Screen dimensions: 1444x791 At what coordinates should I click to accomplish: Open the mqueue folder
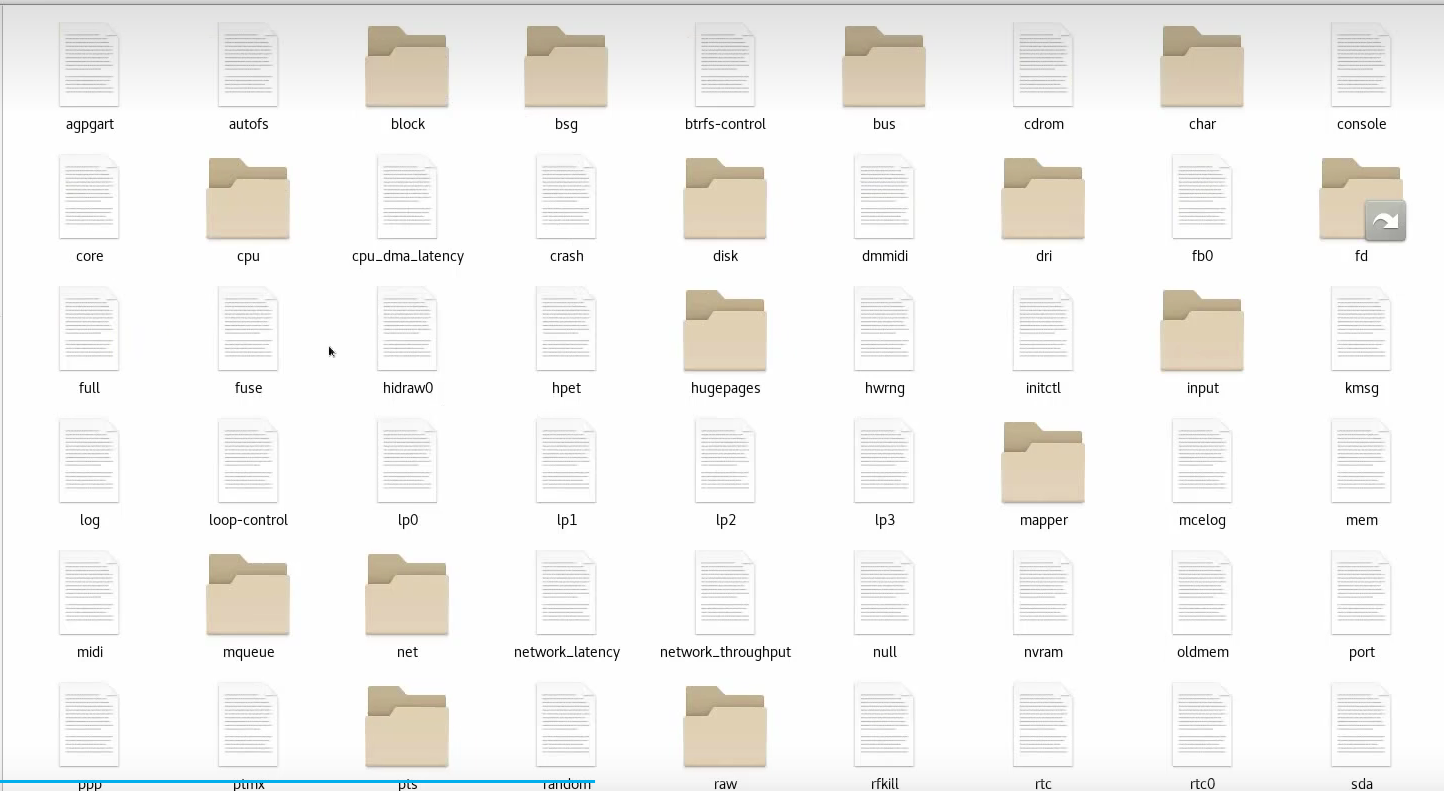[x=248, y=594]
